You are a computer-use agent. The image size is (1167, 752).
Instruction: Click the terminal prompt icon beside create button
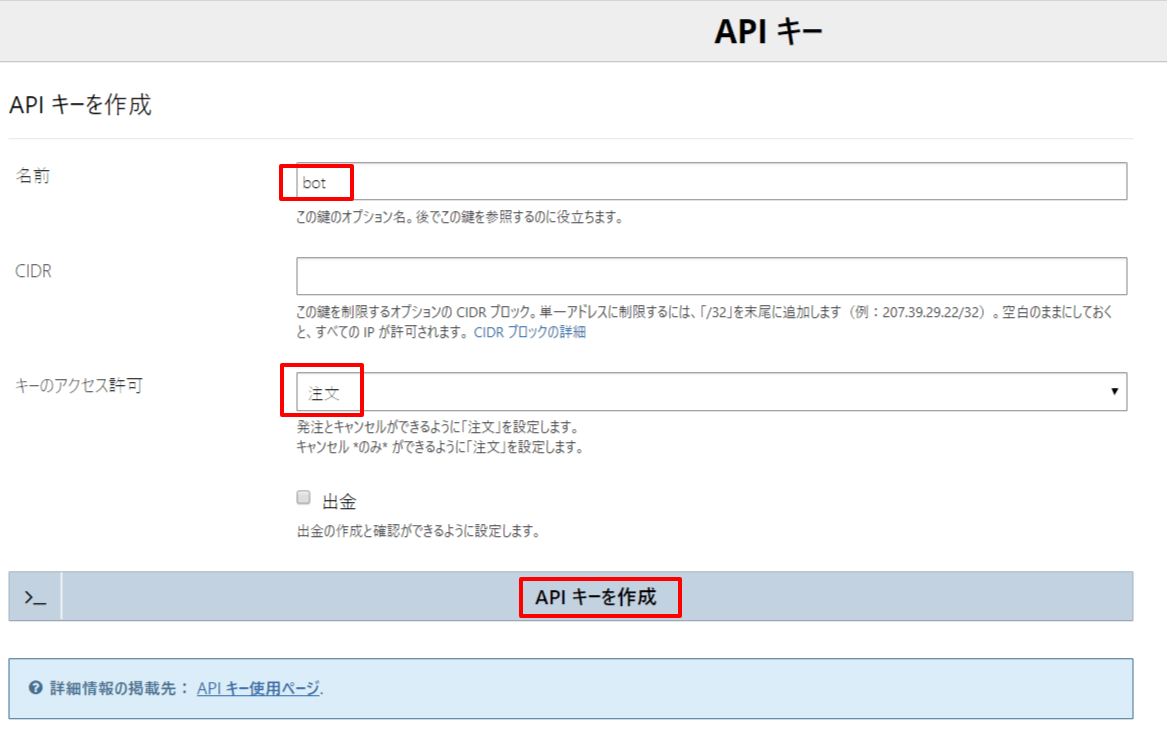[x=35, y=597]
